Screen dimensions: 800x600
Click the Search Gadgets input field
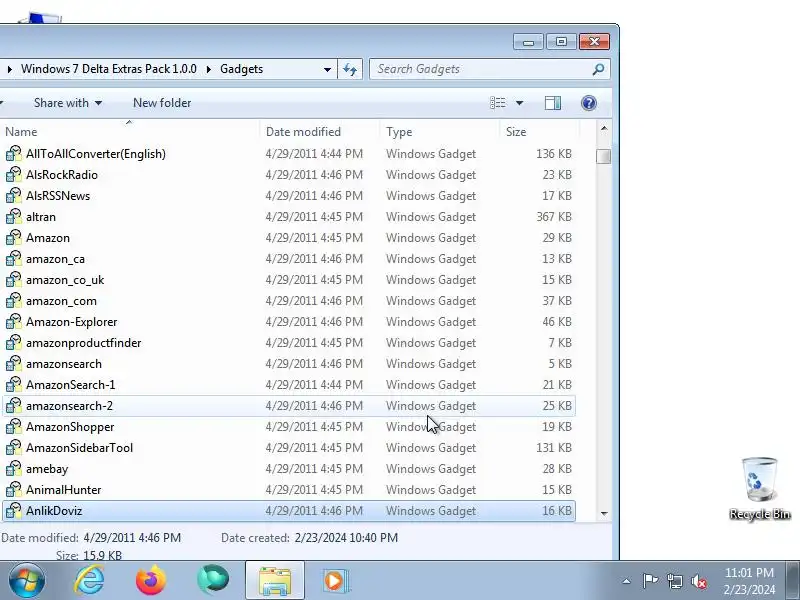tap(482, 69)
